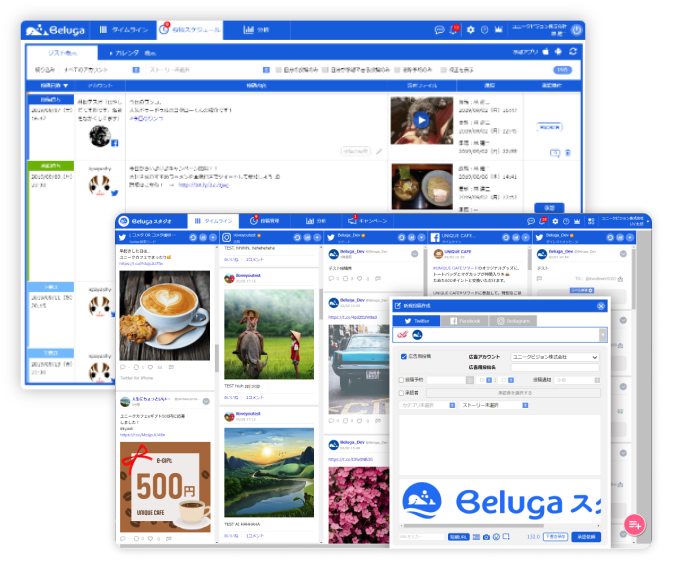Select the 投稿スケジュール tab in back window
Viewport: 673px width, 570px height.
190,30
